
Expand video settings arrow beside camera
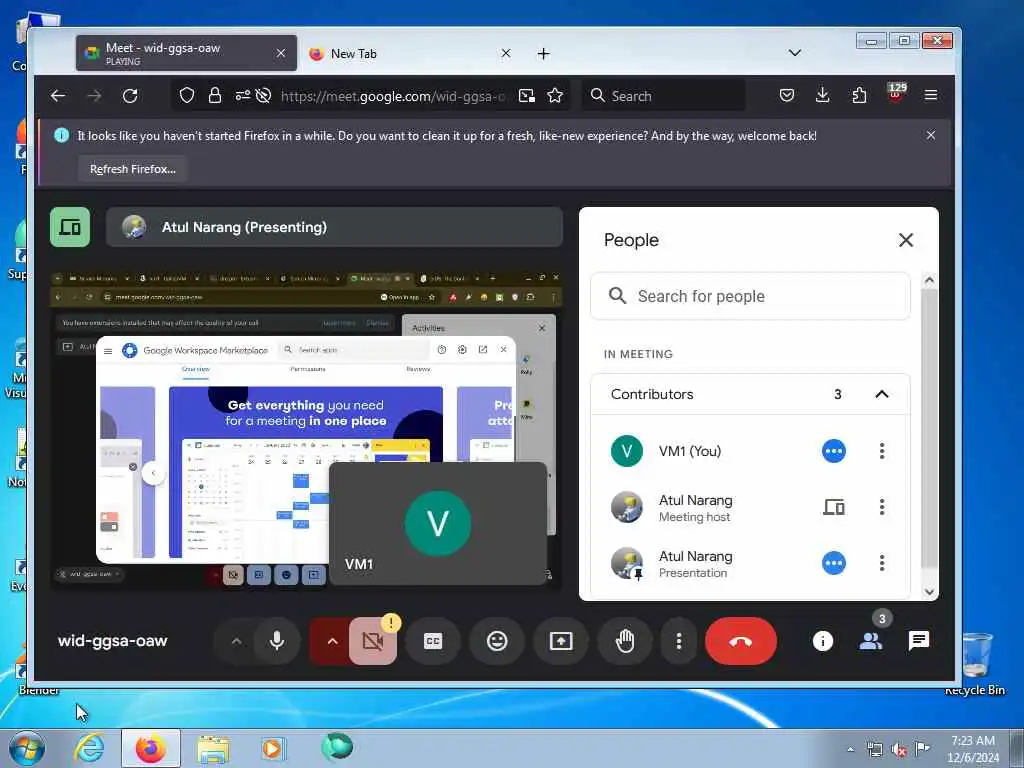332,641
